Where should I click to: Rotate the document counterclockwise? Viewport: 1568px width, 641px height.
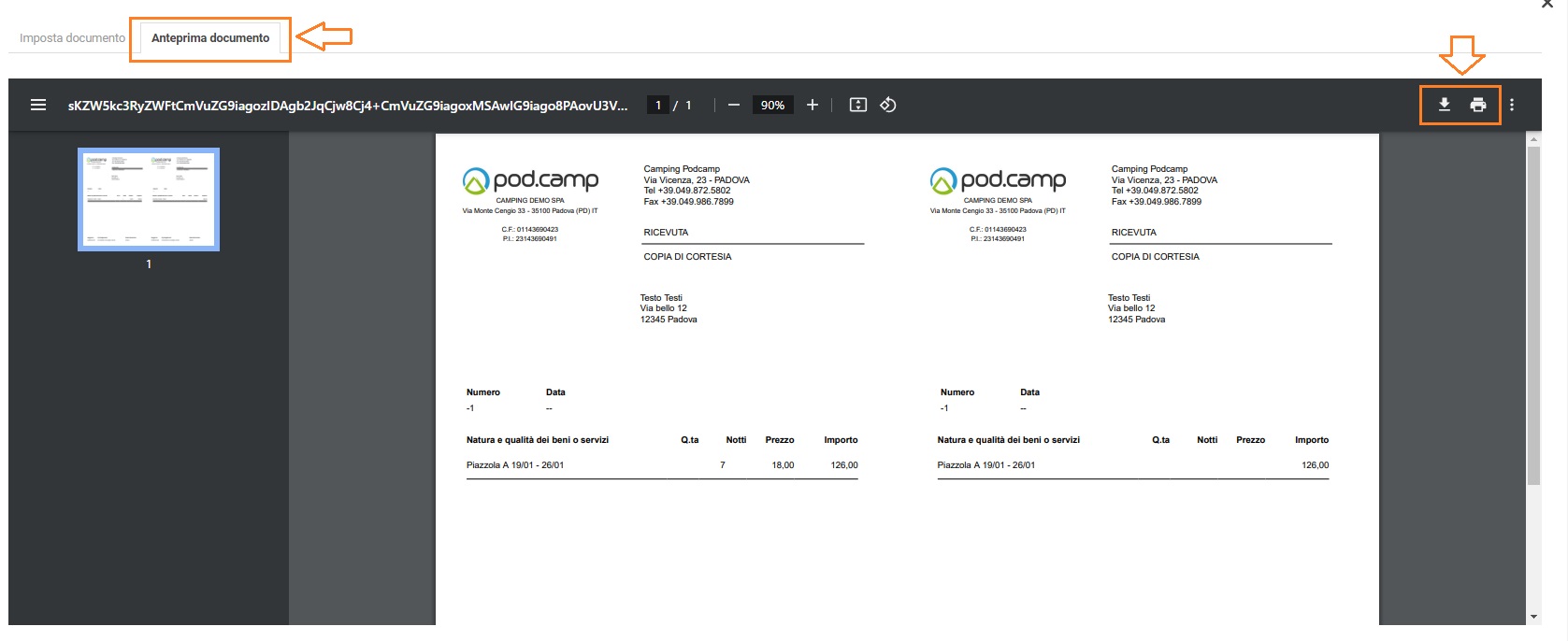point(888,105)
